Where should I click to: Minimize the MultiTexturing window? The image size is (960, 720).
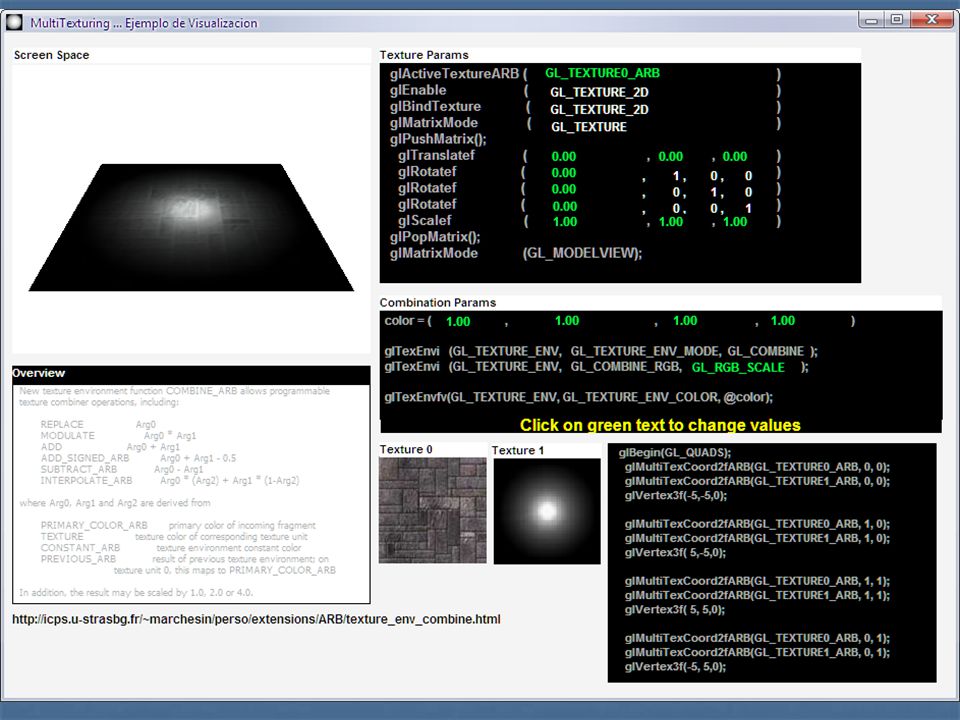tap(871, 20)
